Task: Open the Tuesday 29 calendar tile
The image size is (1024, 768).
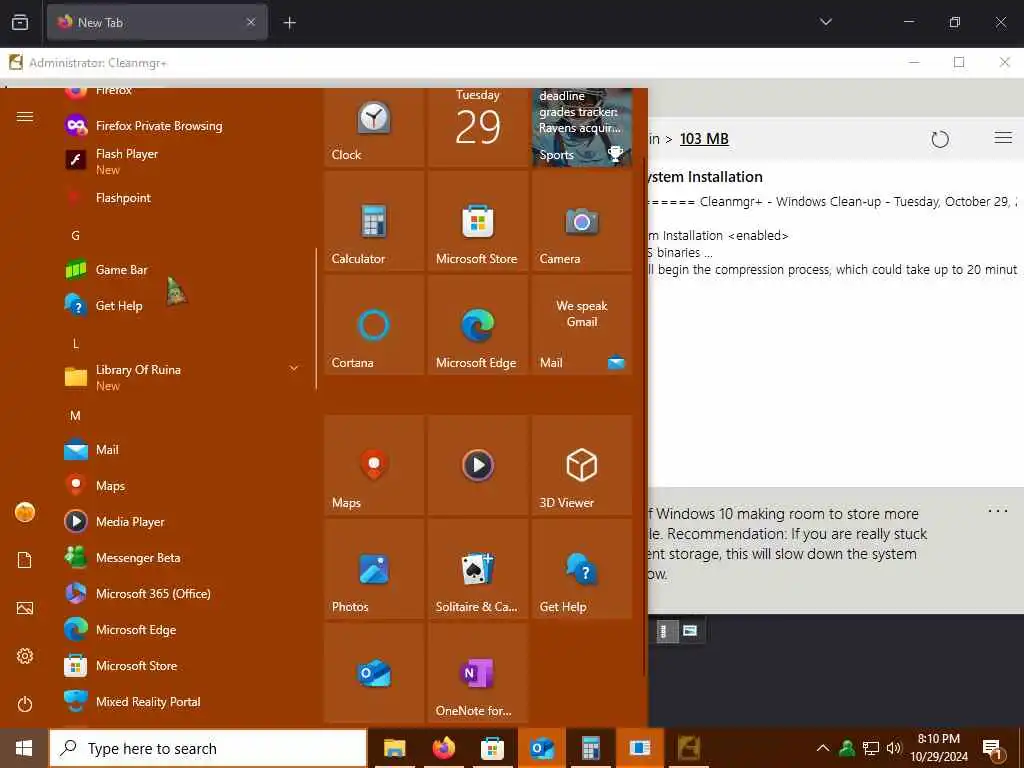Action: (x=477, y=127)
